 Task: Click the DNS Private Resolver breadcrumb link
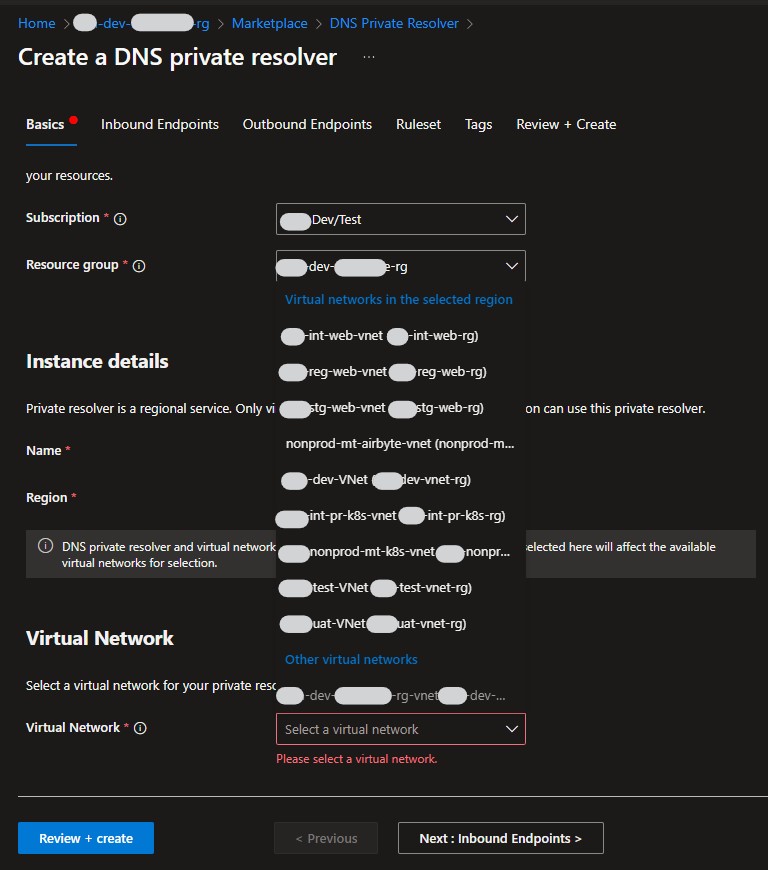point(394,22)
